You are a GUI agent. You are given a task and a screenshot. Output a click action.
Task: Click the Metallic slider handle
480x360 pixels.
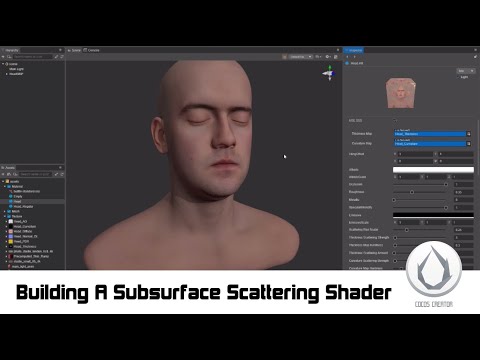click(x=394, y=200)
